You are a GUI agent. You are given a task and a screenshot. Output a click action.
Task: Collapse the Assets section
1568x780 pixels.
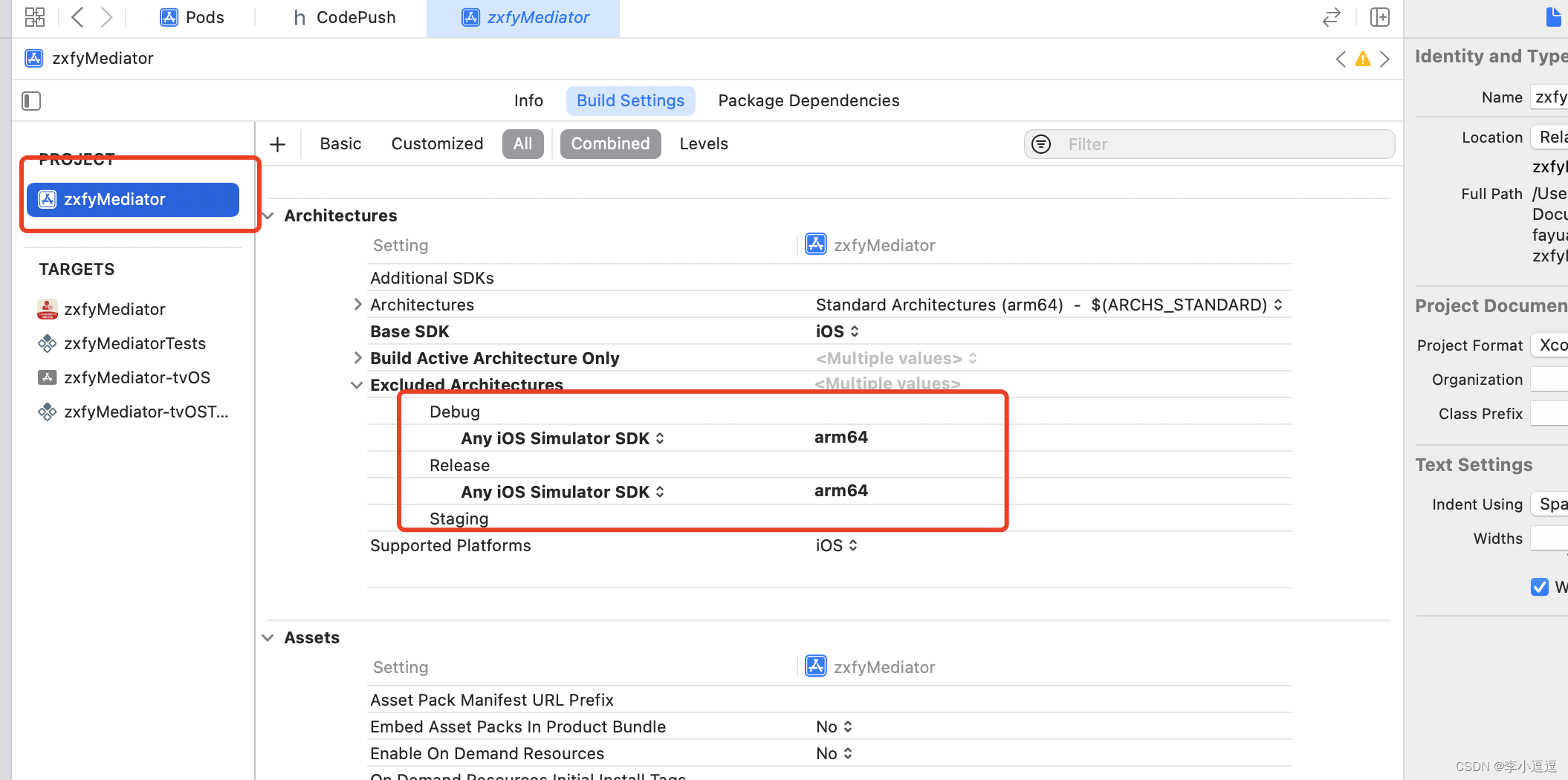(x=268, y=637)
